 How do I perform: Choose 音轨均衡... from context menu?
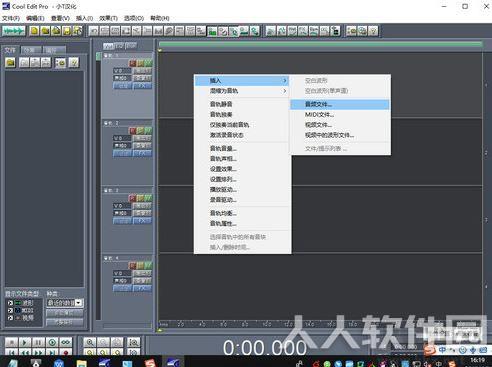242,213
